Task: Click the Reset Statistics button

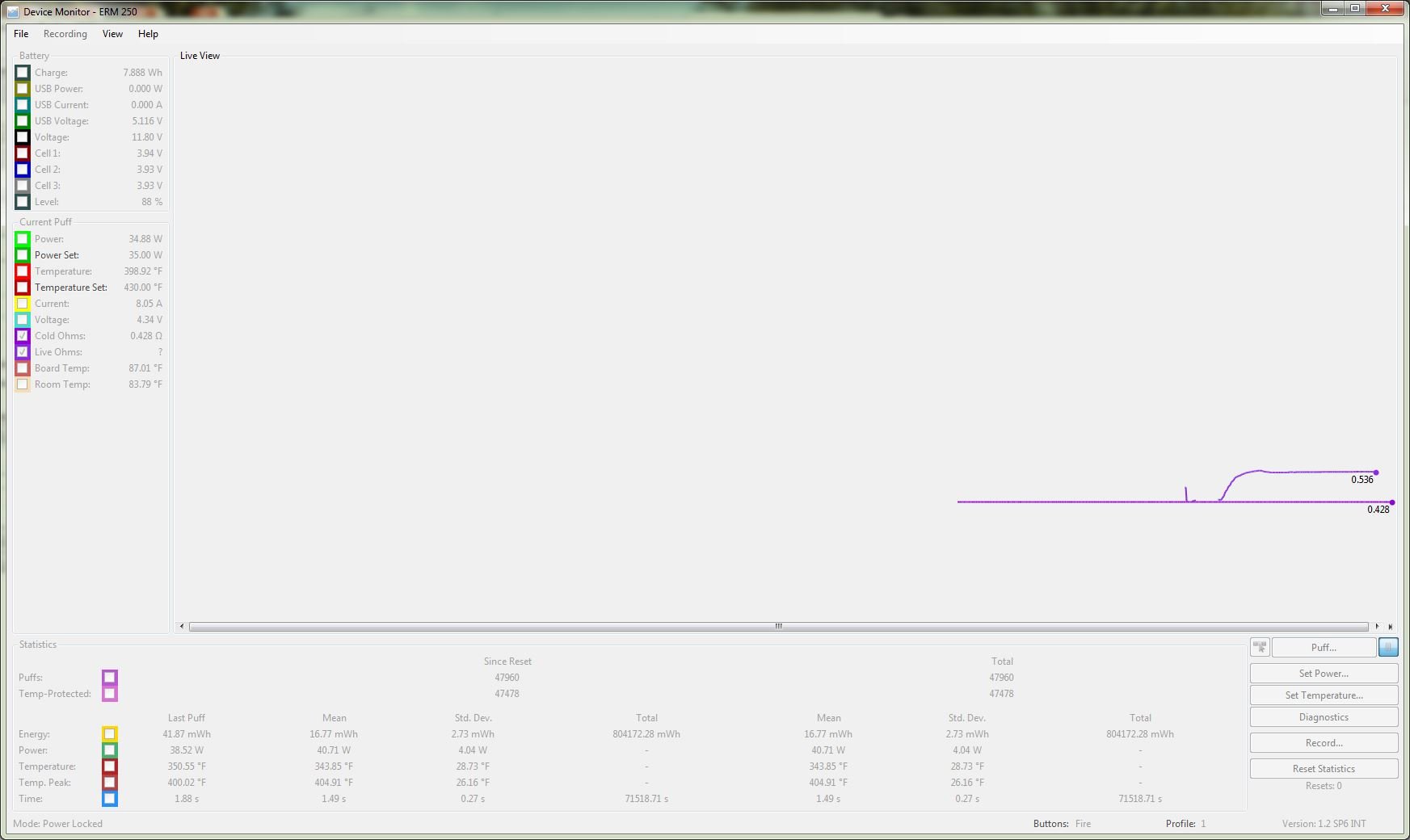Action: coord(1324,769)
